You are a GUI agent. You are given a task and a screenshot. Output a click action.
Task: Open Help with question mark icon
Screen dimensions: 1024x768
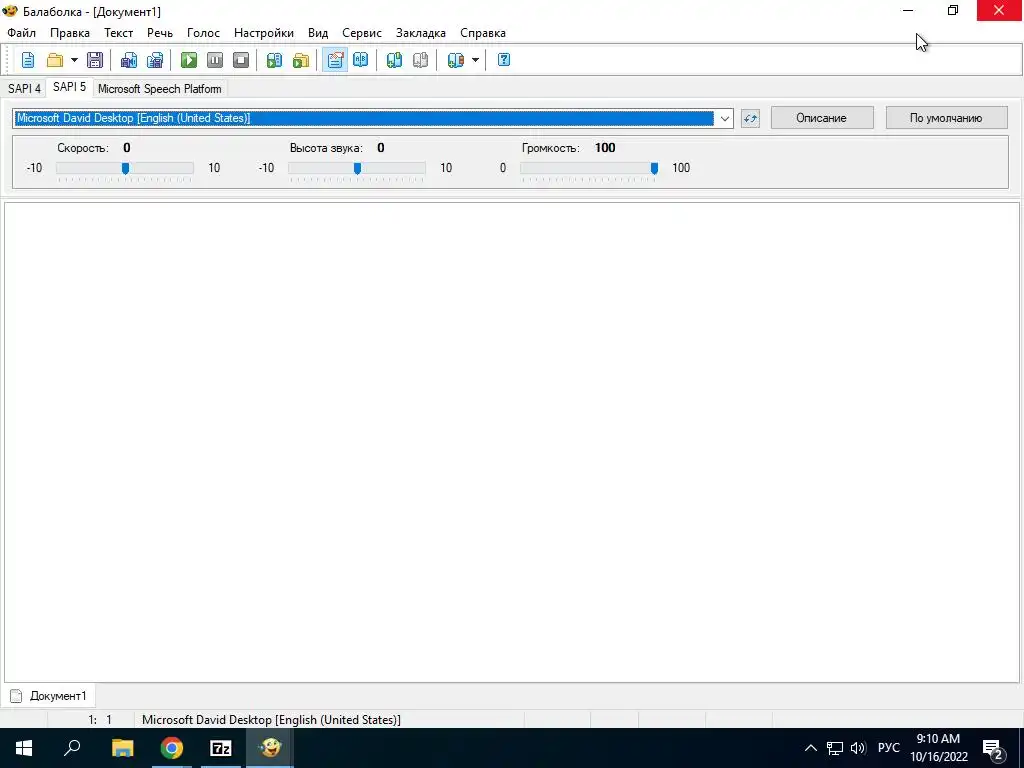click(x=504, y=60)
